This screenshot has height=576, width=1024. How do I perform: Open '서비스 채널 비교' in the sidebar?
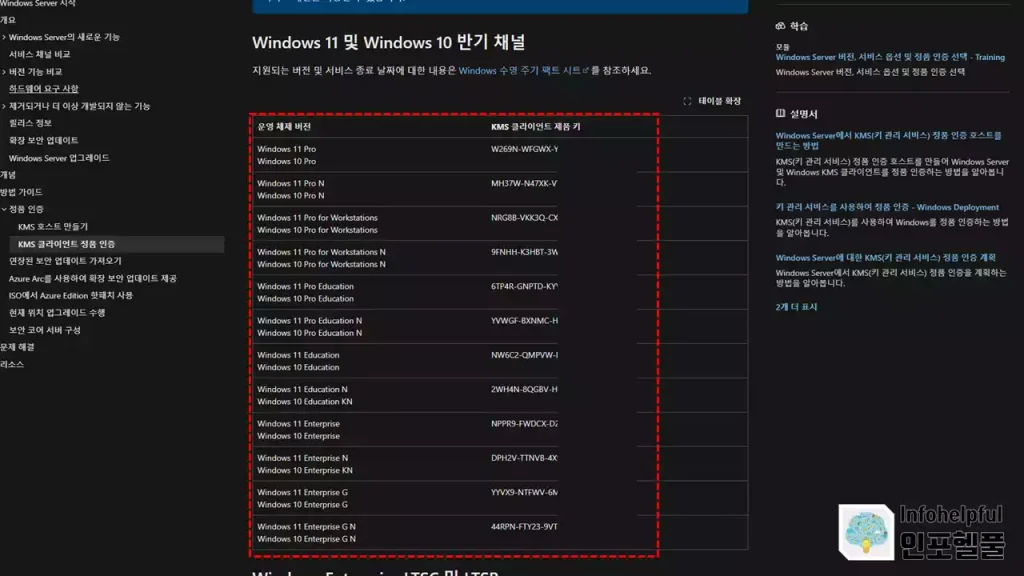pyautogui.click(x=39, y=54)
